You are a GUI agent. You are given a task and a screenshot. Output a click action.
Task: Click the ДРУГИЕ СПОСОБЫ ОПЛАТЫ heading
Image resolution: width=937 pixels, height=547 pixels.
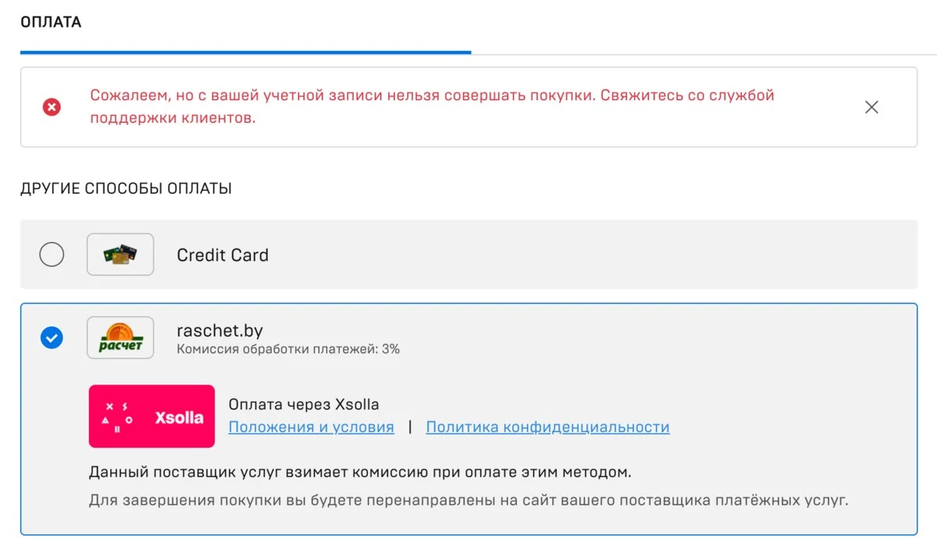click(126, 188)
